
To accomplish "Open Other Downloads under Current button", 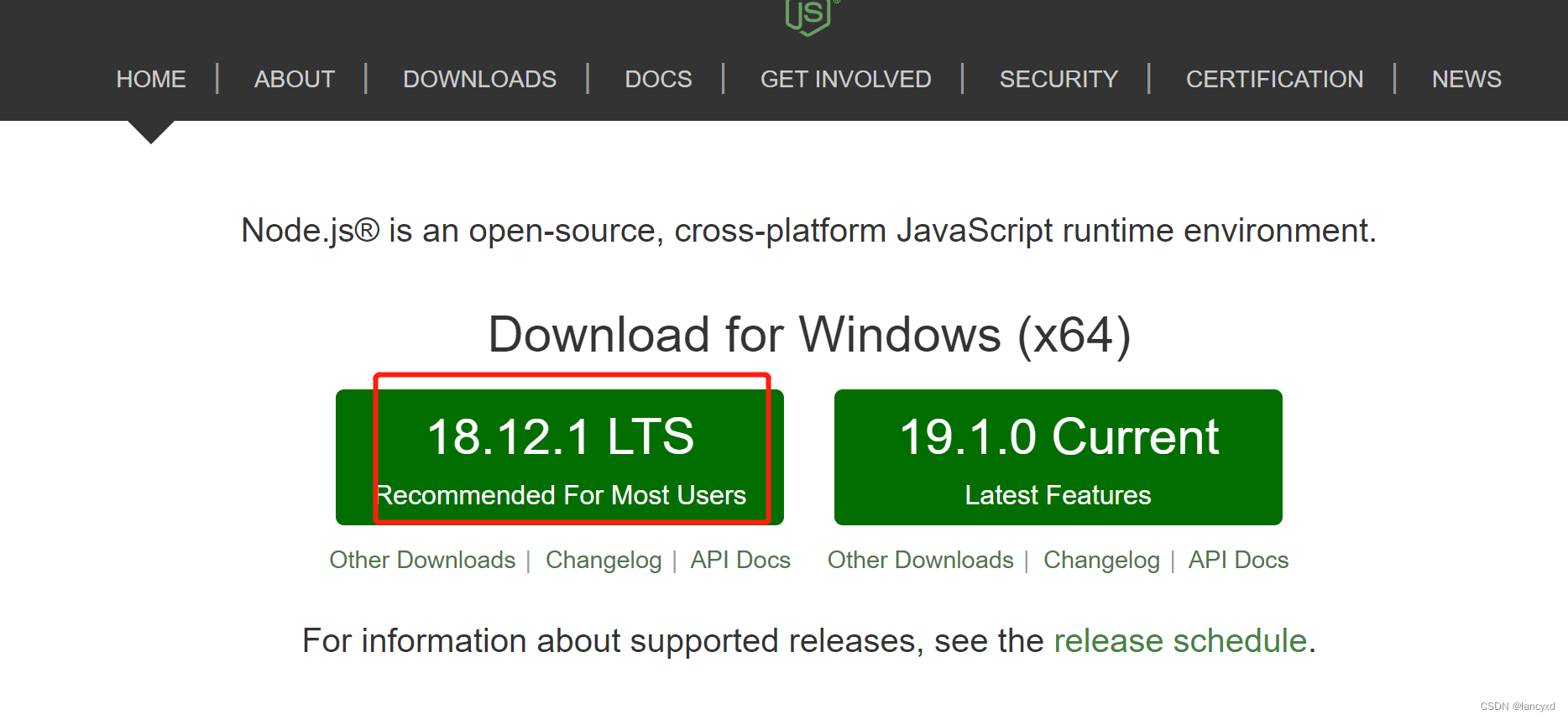I will tap(921, 560).
